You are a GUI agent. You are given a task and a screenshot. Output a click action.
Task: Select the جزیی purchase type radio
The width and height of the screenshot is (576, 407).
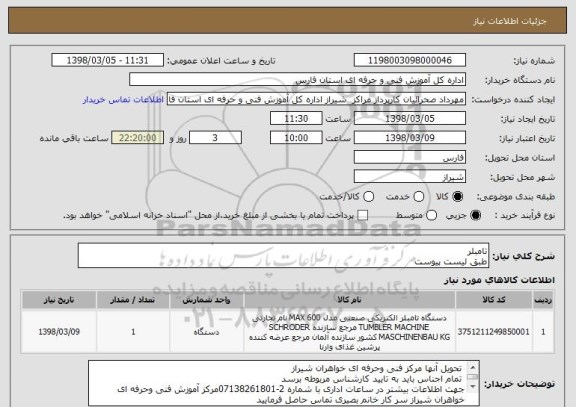click(476, 215)
